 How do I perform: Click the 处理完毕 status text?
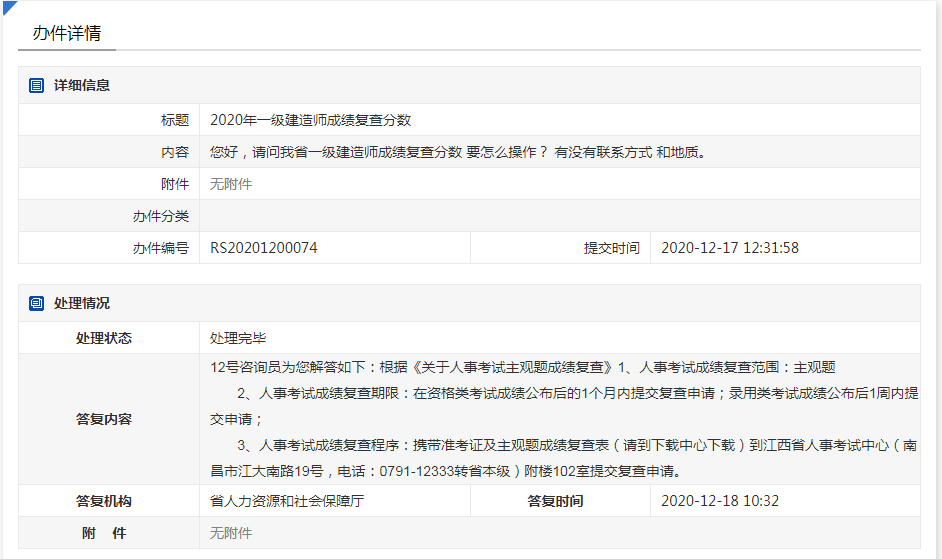(x=238, y=338)
